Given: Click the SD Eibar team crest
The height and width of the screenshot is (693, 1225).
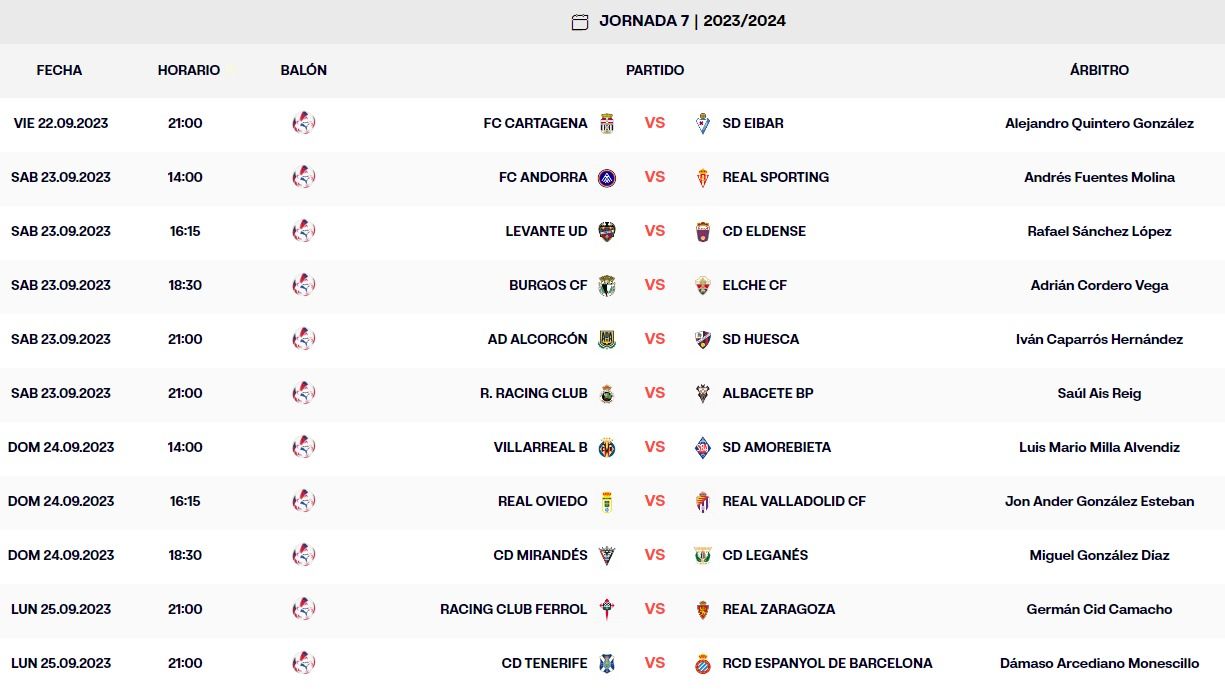Looking at the screenshot, I should 703,124.
